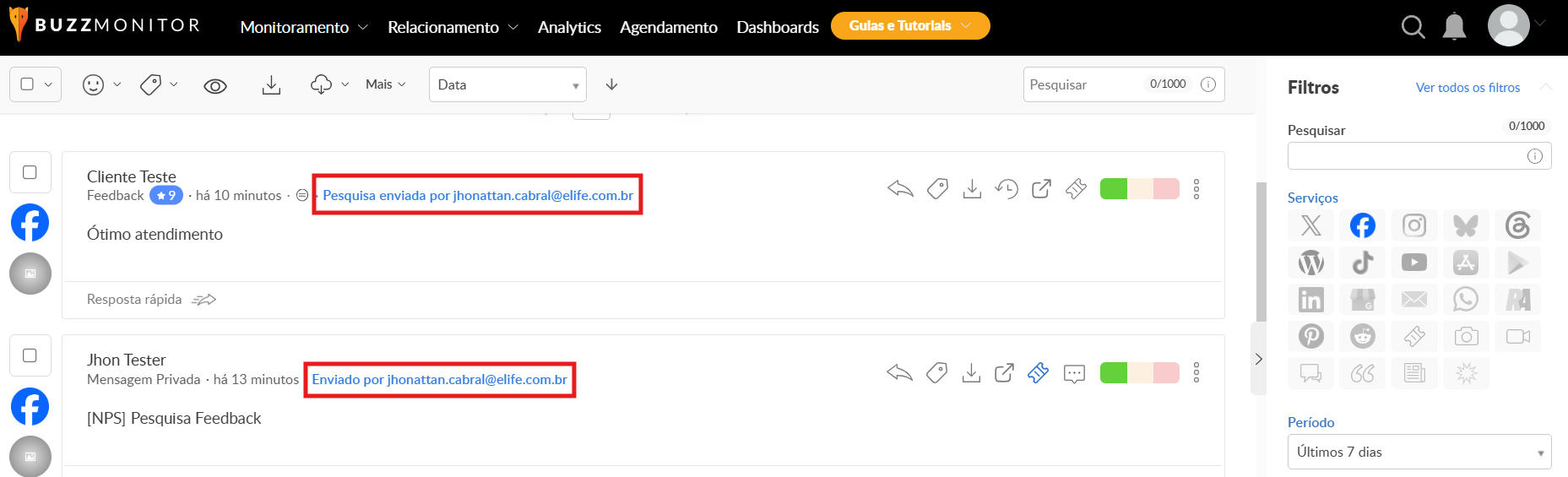The image size is (1568, 477).
Task: Click the tag icon on Cliente Teste post
Action: click(937, 189)
